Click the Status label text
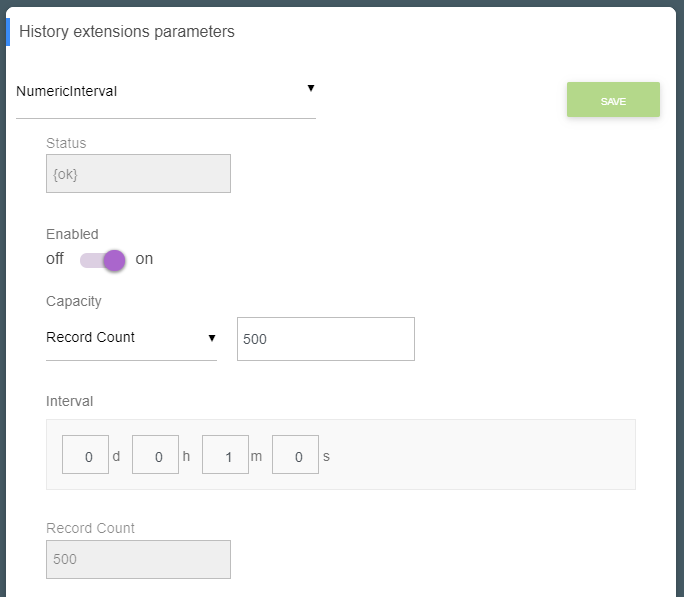The image size is (684, 597). click(x=66, y=143)
